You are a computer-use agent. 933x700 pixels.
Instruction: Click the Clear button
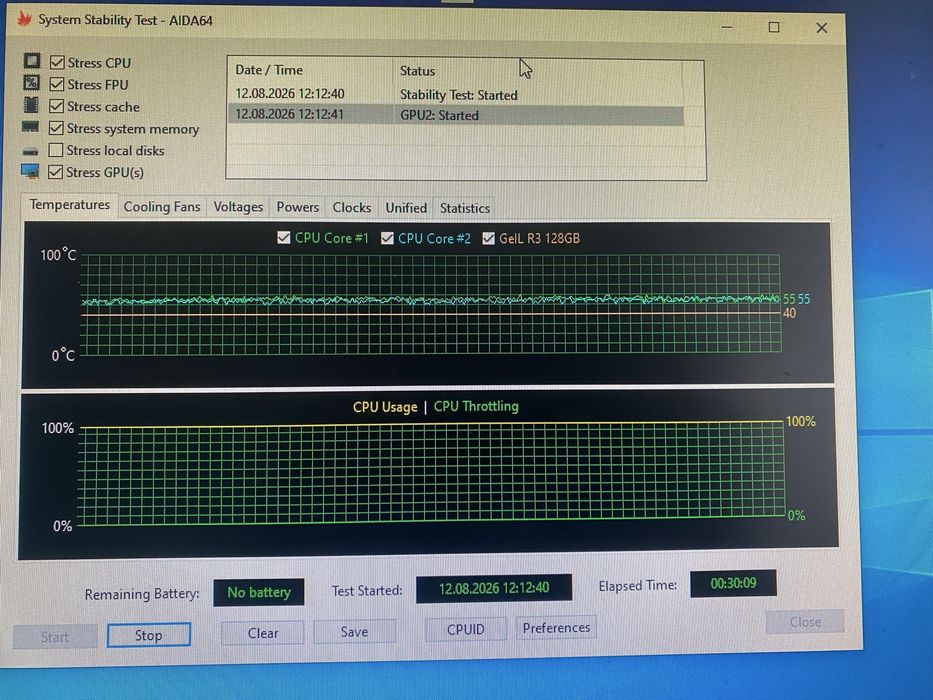(262, 633)
